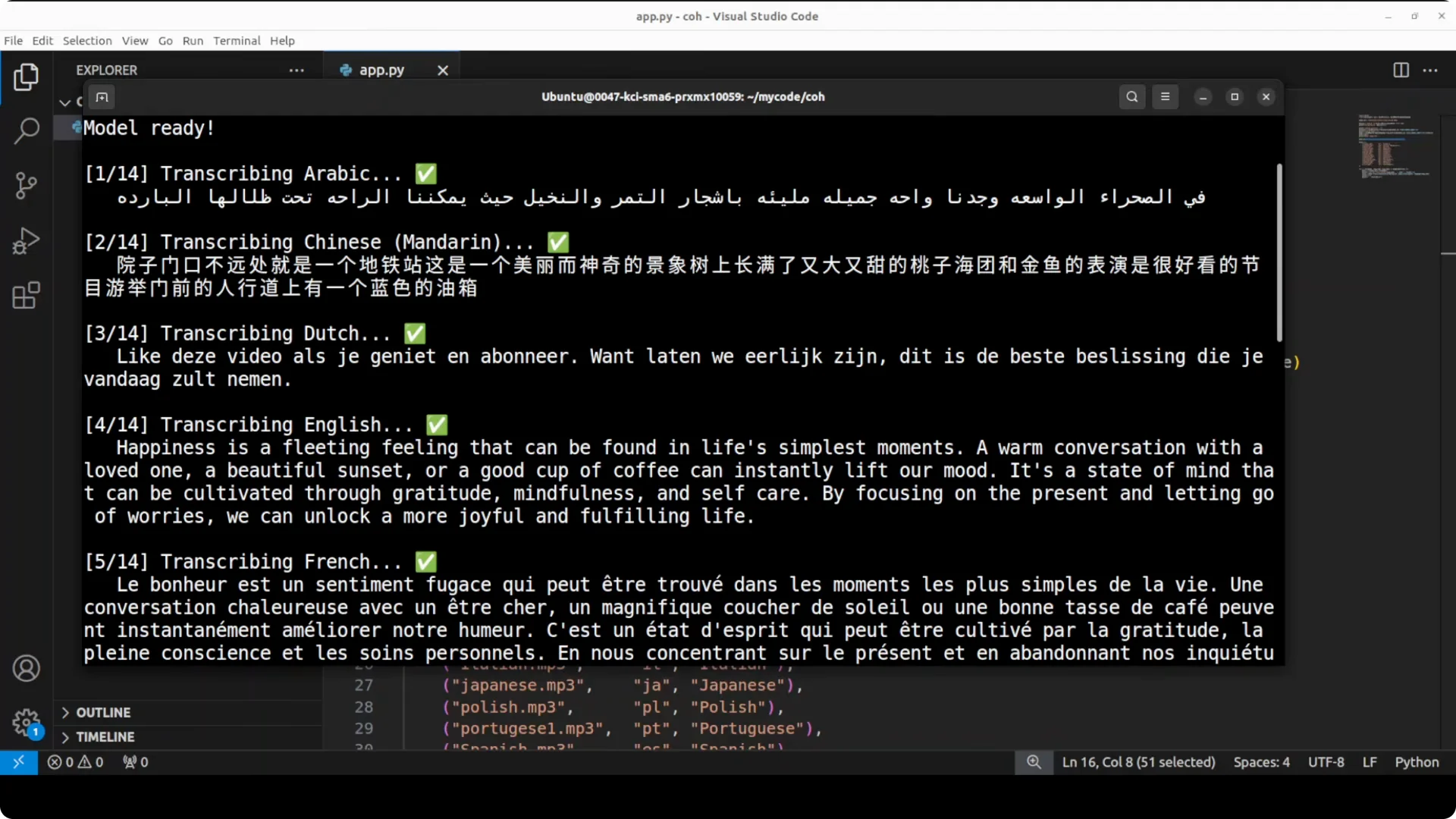Open editor more actions ellipsis
The width and height of the screenshot is (1456, 819).
coord(1430,70)
